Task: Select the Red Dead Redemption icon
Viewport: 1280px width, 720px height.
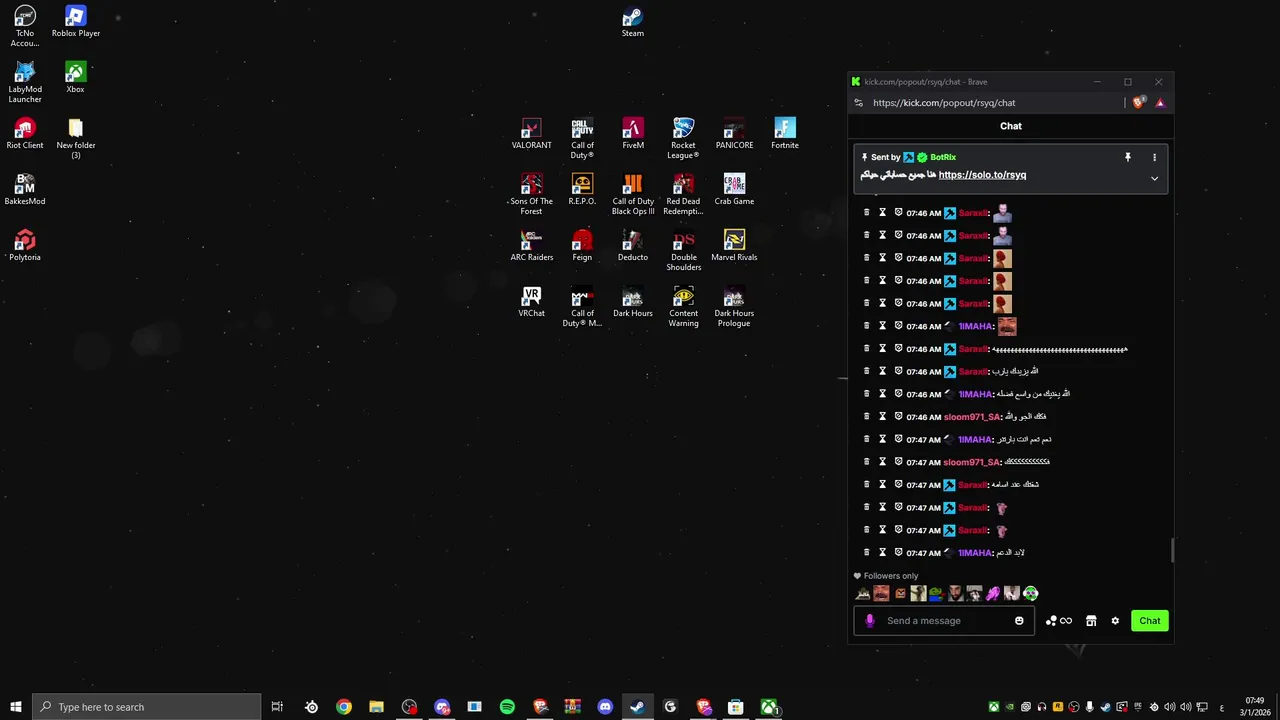Action: click(683, 195)
